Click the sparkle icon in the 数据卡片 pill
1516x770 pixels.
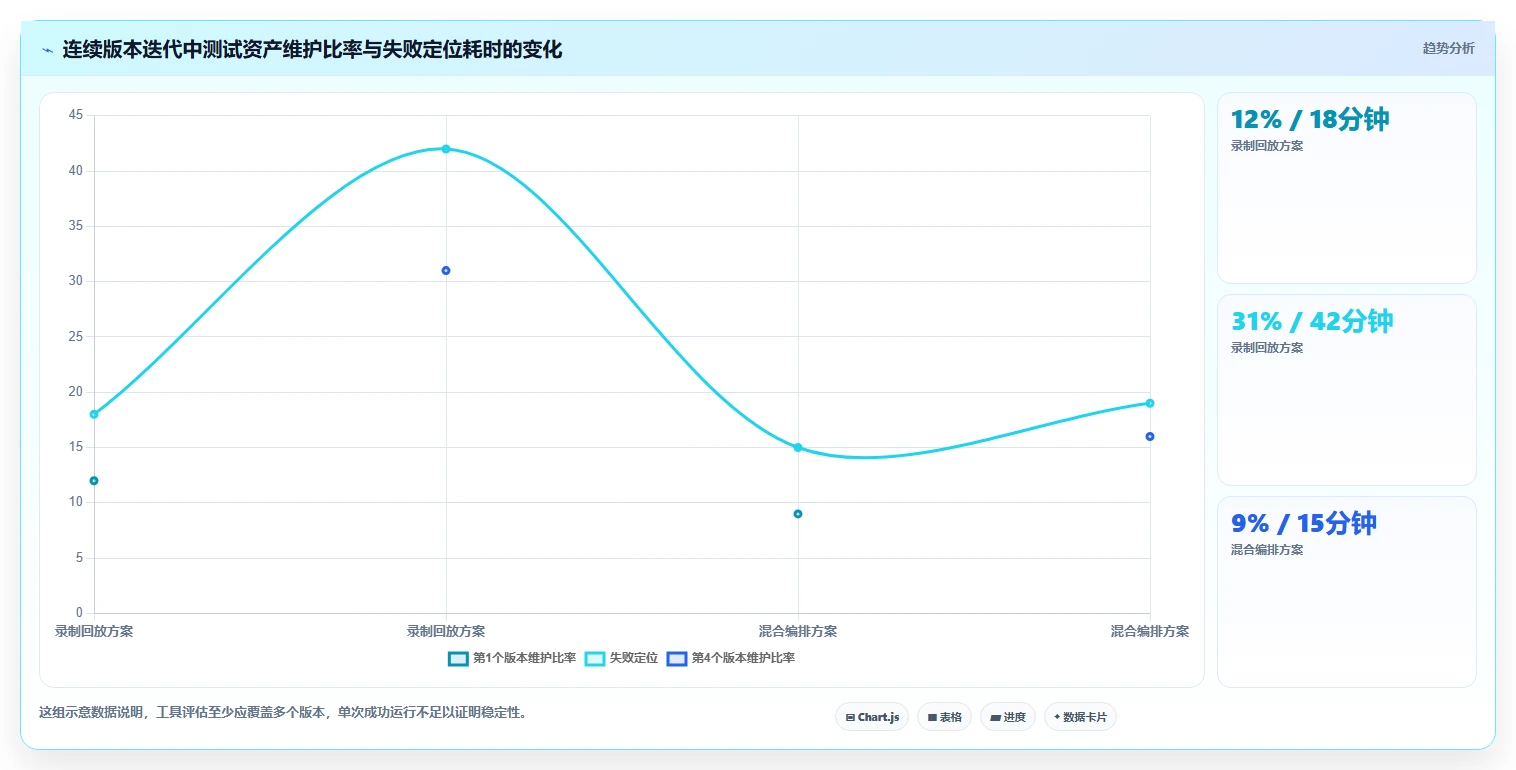point(1057,717)
